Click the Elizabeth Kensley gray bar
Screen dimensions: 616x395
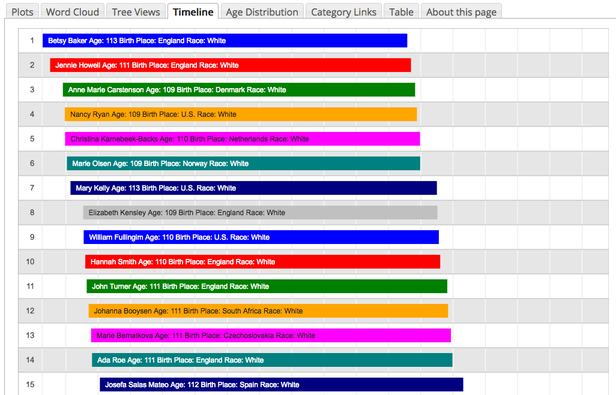pos(260,213)
